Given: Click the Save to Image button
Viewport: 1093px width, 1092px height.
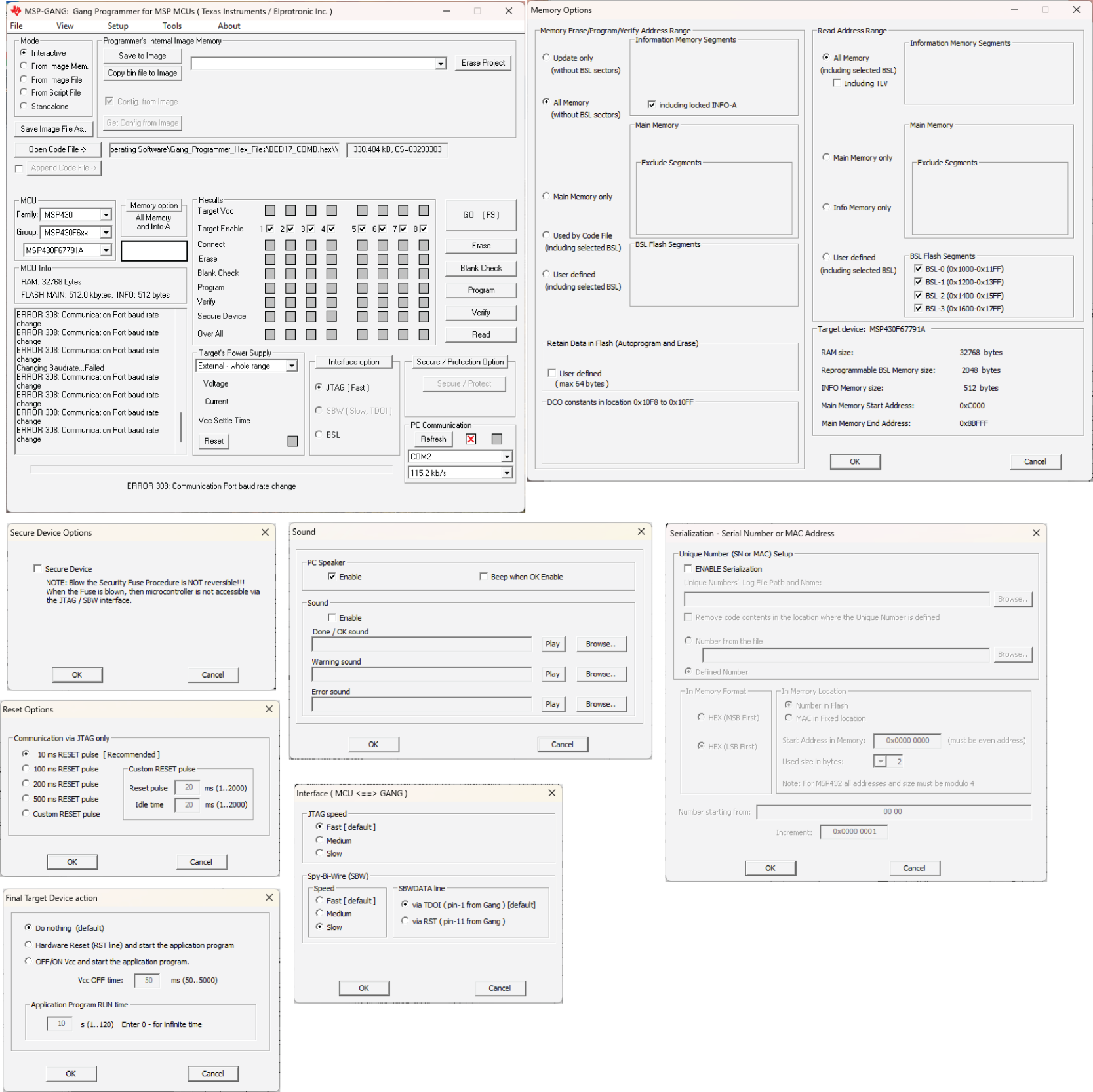Looking at the screenshot, I should click(x=142, y=56).
